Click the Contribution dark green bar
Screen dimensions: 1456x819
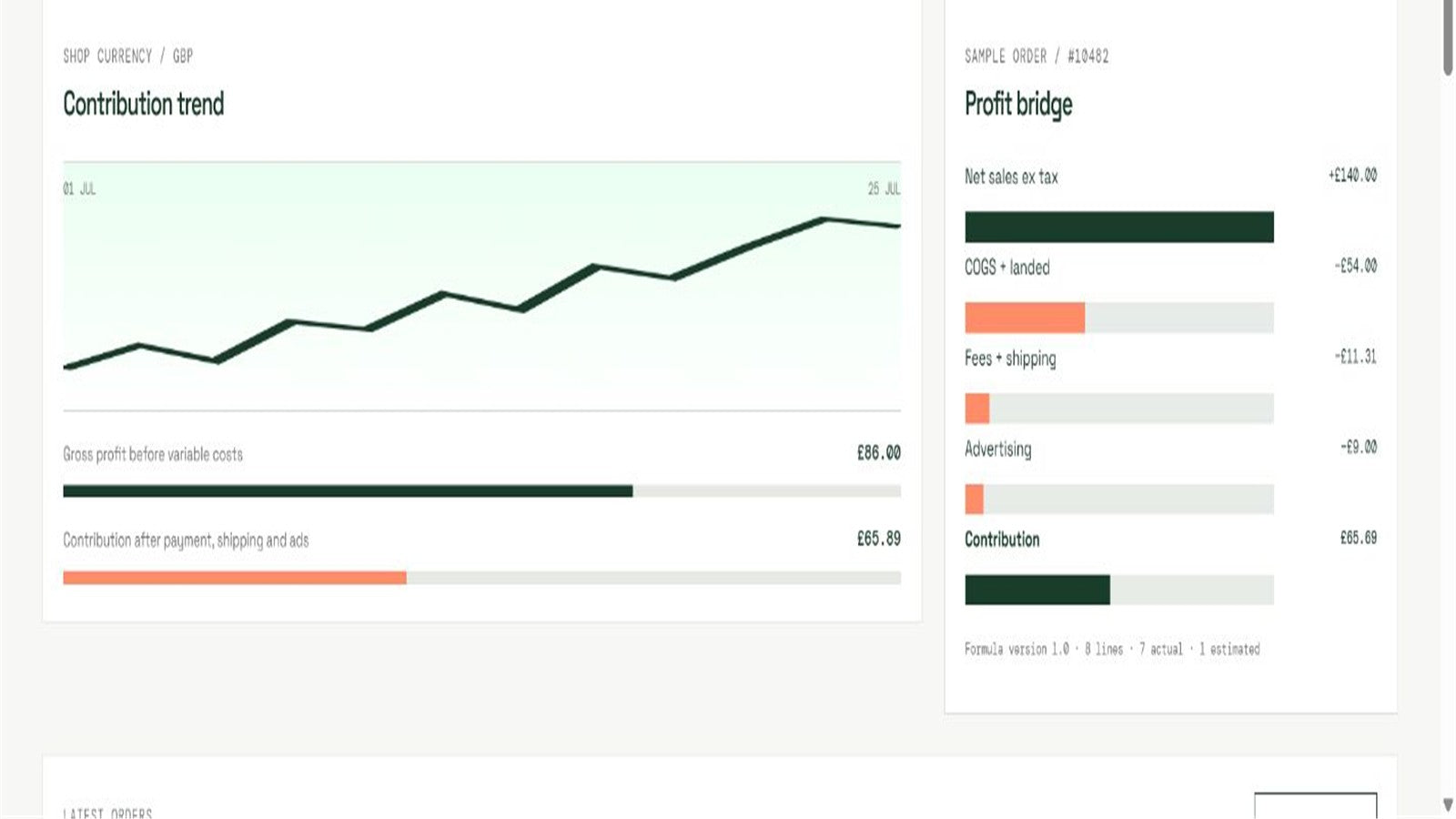click(x=1037, y=590)
